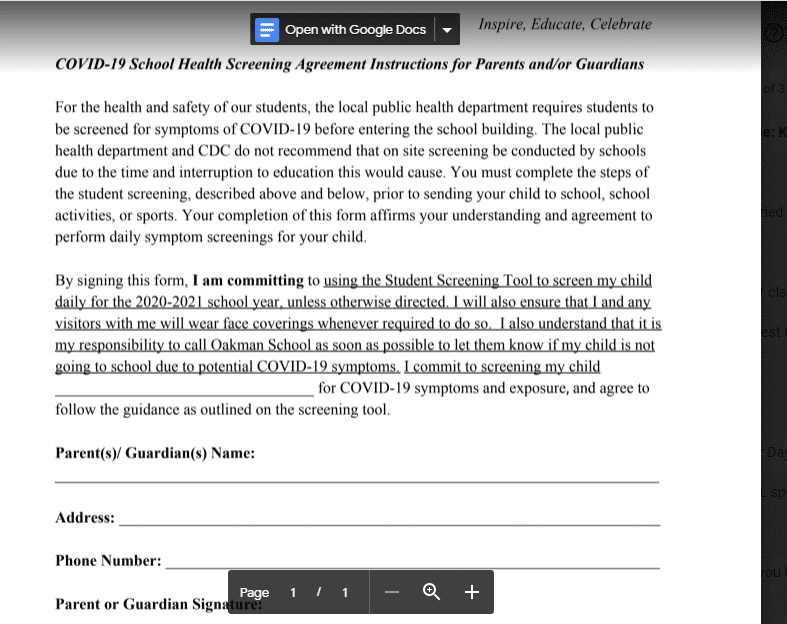Viewport: 787px width, 624px height.
Task: Click the Google Docs icon
Action: click(267, 30)
